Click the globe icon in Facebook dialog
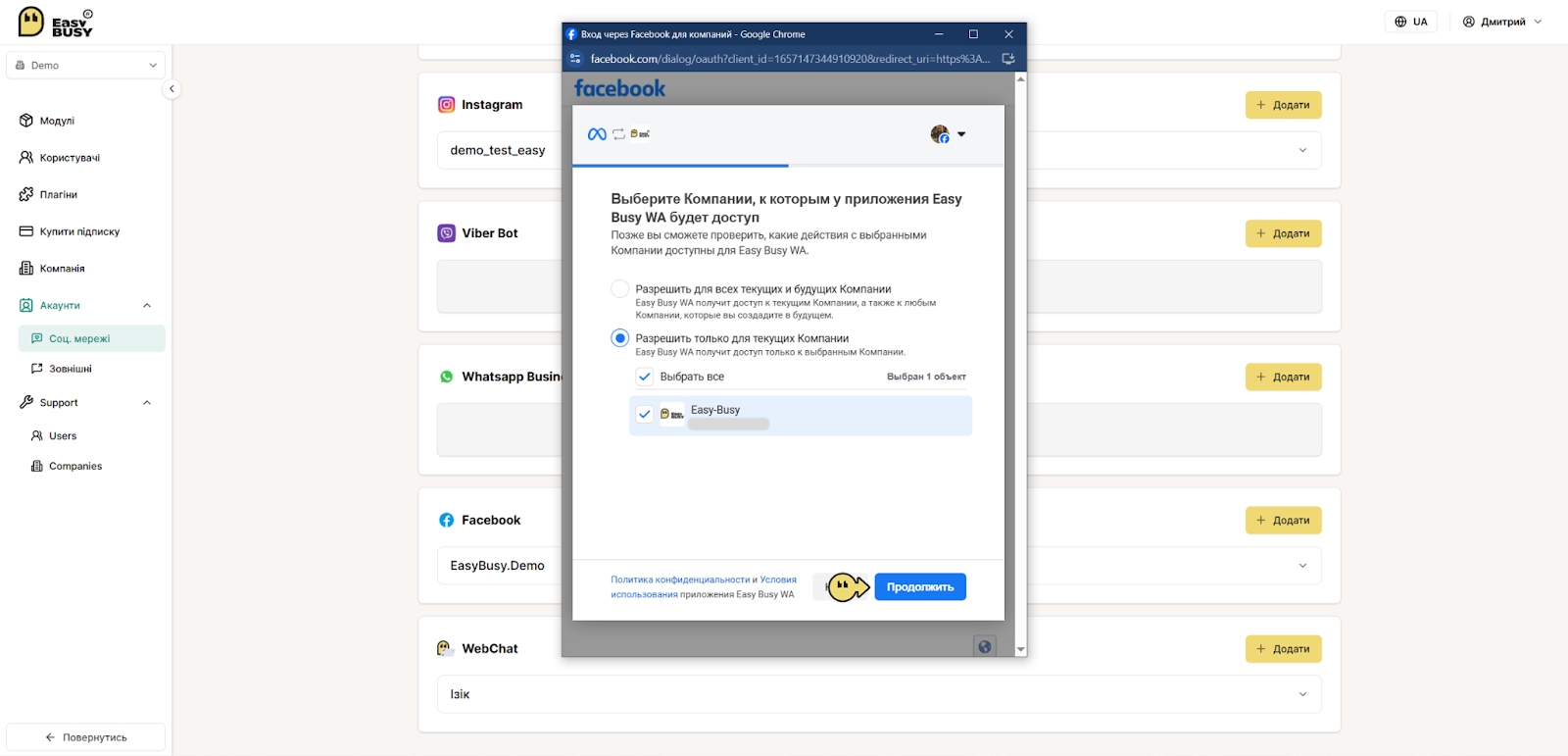 (x=985, y=646)
